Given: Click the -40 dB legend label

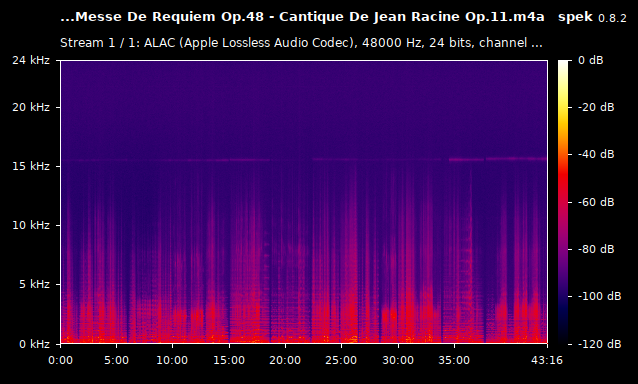Looking at the screenshot, I should pyautogui.click(x=596, y=155).
